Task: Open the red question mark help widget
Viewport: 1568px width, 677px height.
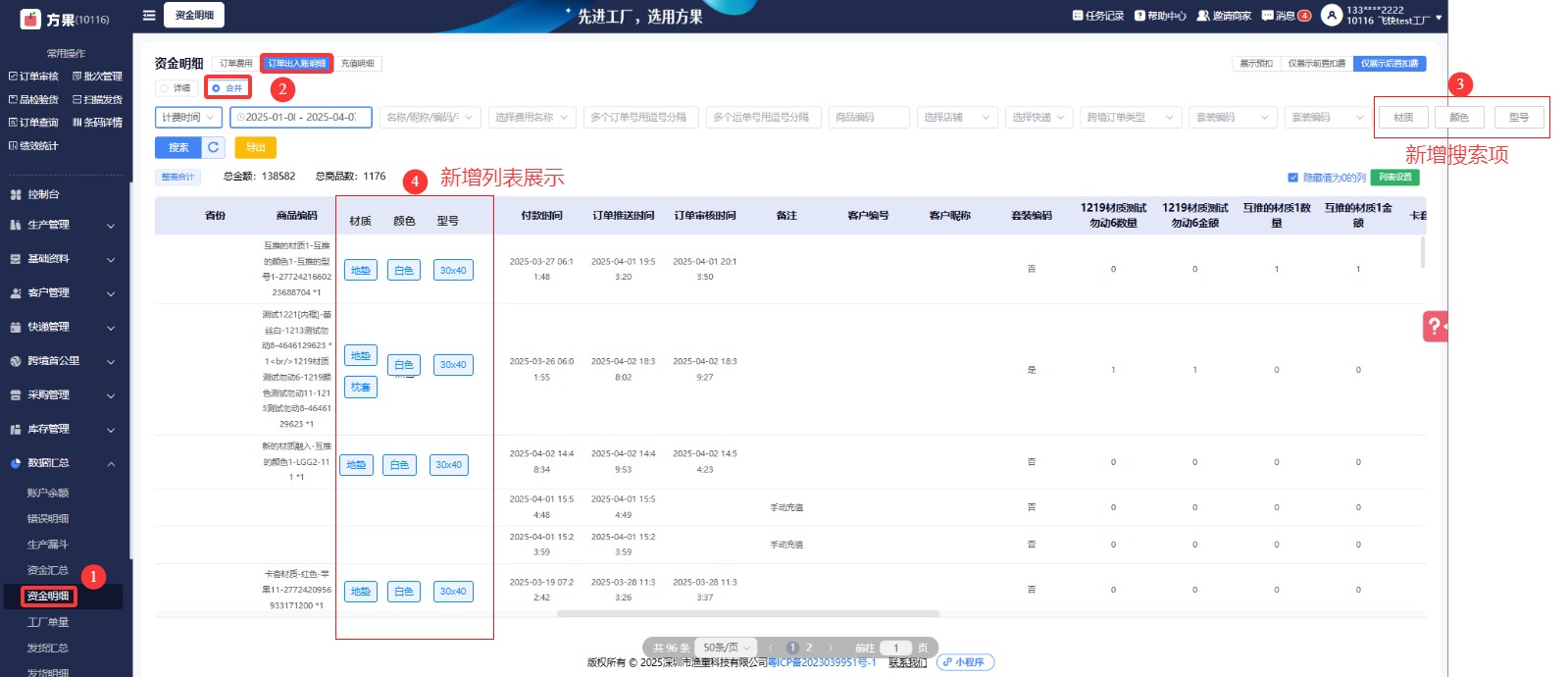Action: 1434,327
